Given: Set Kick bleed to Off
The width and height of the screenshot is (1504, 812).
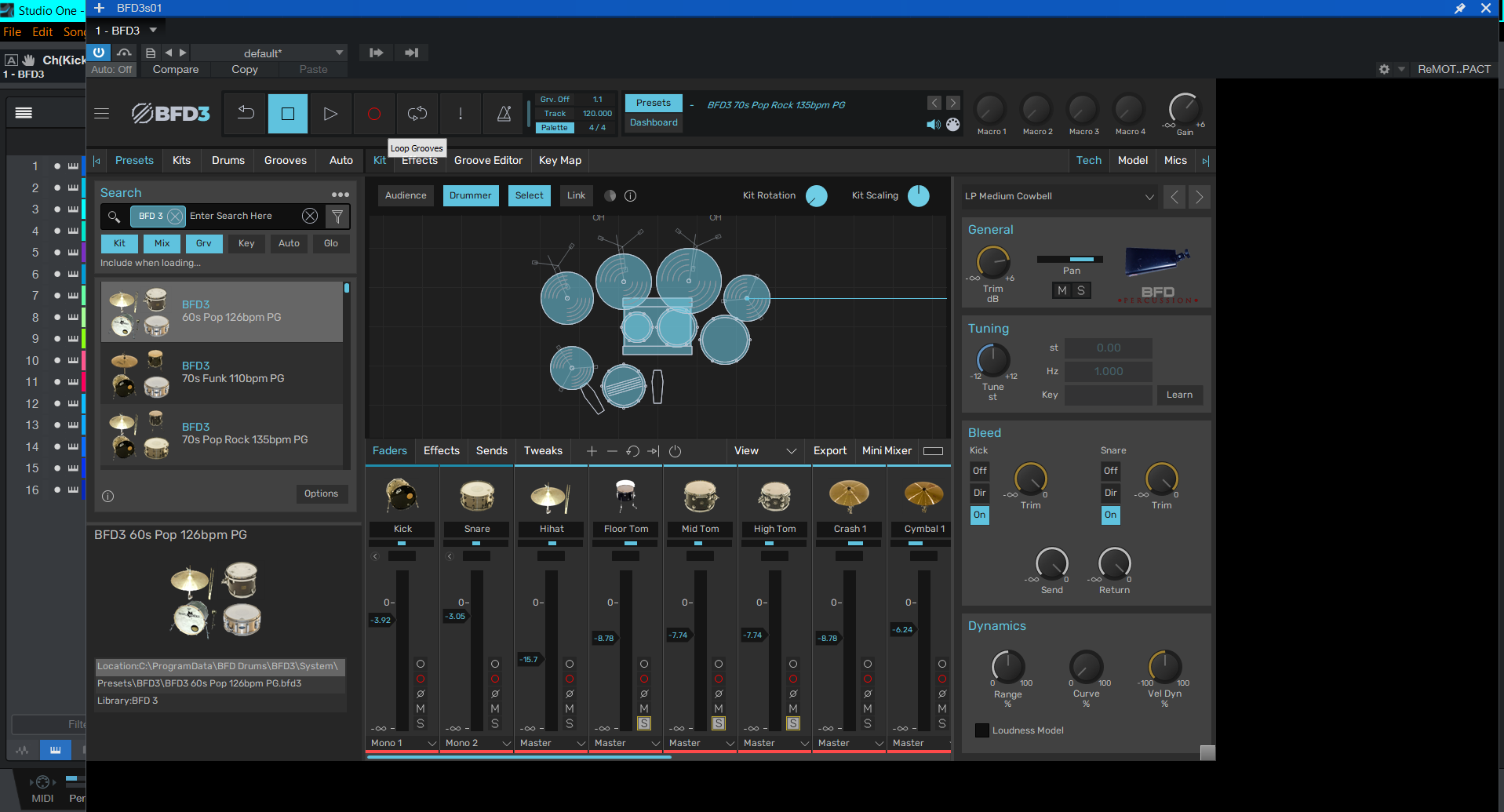Looking at the screenshot, I should tap(980, 471).
